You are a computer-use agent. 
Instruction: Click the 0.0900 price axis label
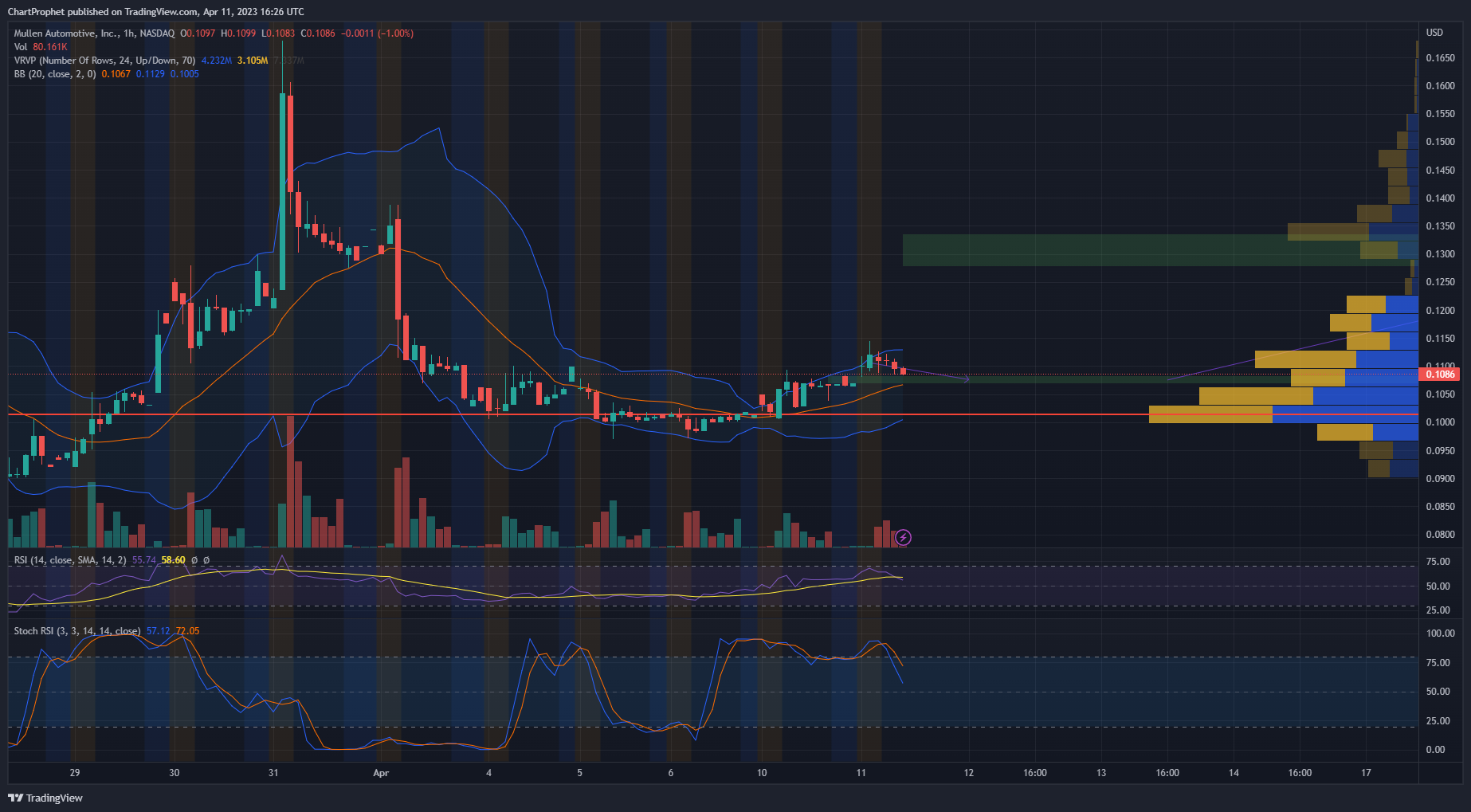click(x=1440, y=479)
